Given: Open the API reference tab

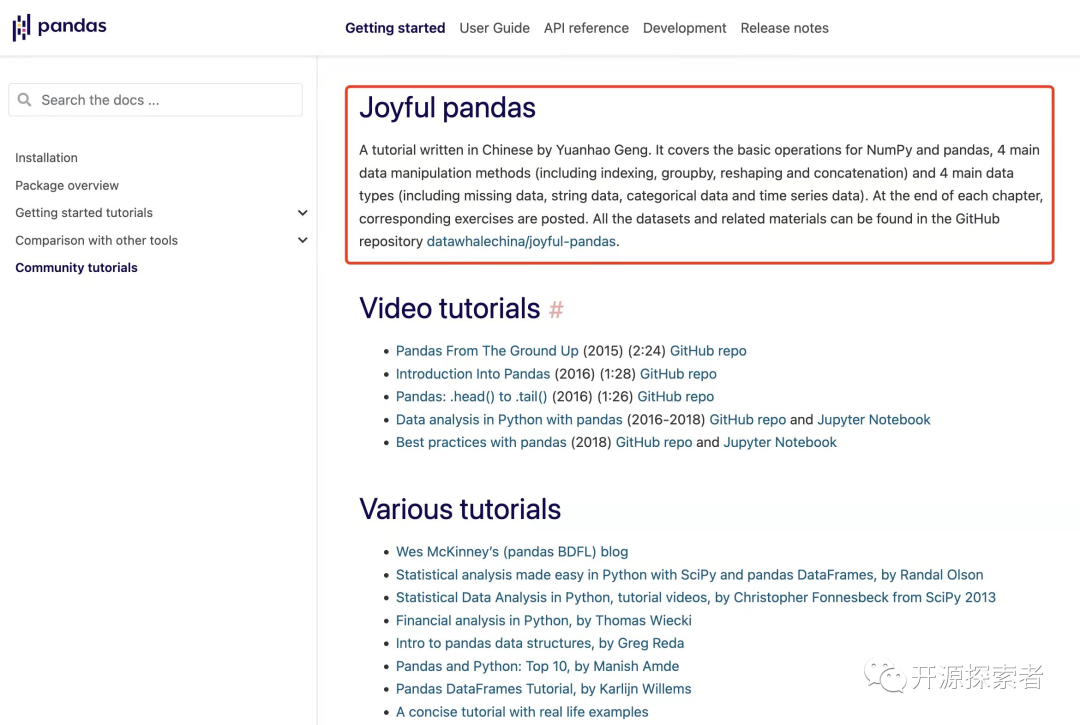Looking at the screenshot, I should click(x=586, y=28).
